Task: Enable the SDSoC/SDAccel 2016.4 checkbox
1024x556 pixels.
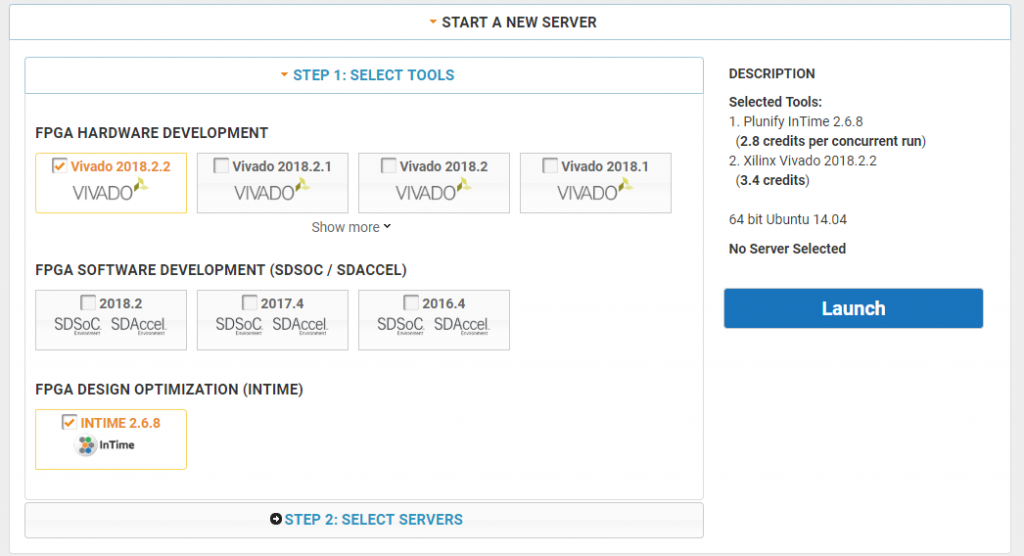Action: [x=411, y=303]
